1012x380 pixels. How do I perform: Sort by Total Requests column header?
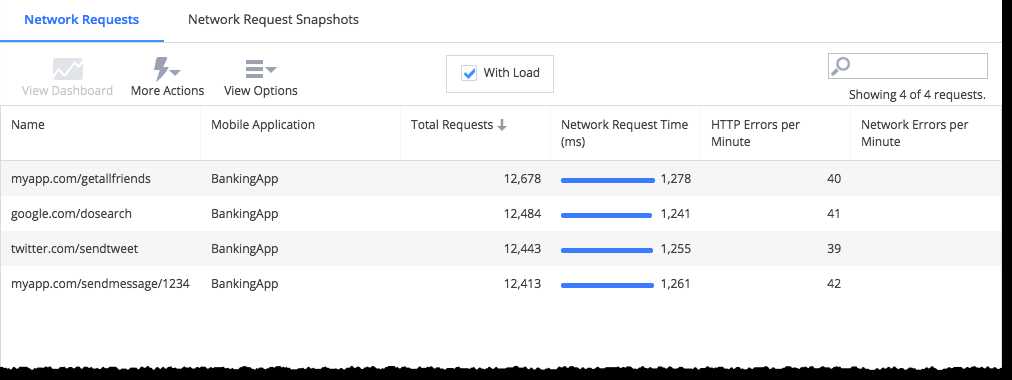(452, 125)
